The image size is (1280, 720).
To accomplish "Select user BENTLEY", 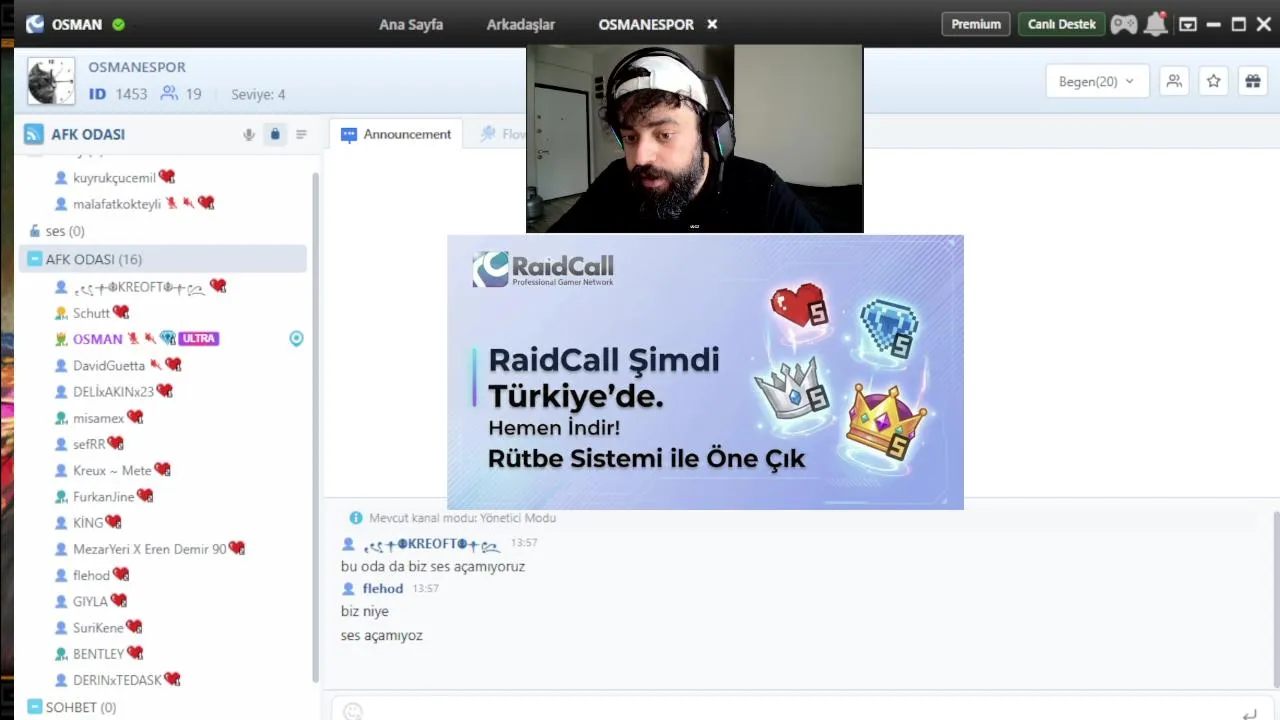I will tap(98, 653).
